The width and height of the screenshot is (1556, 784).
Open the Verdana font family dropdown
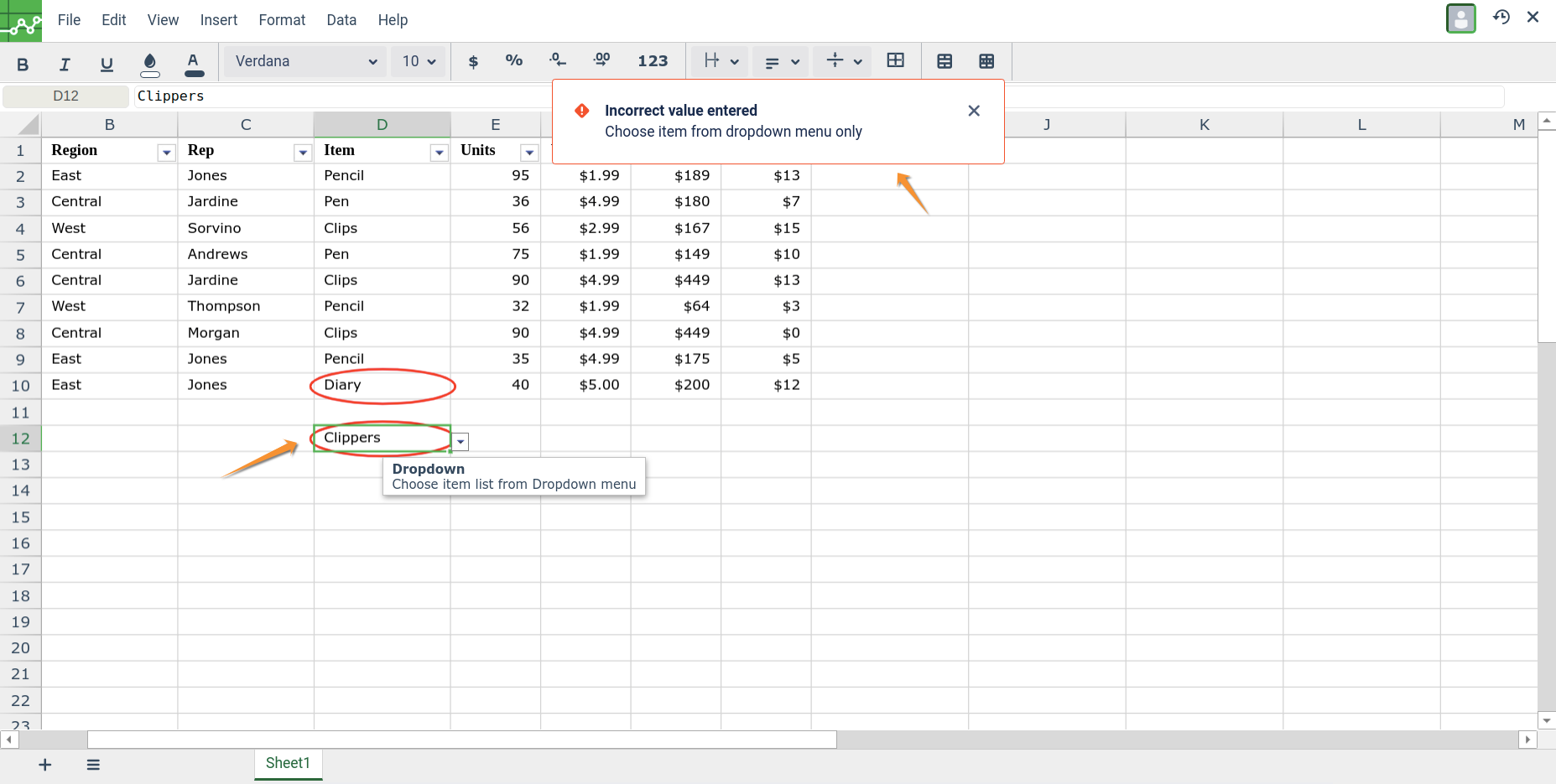(305, 61)
